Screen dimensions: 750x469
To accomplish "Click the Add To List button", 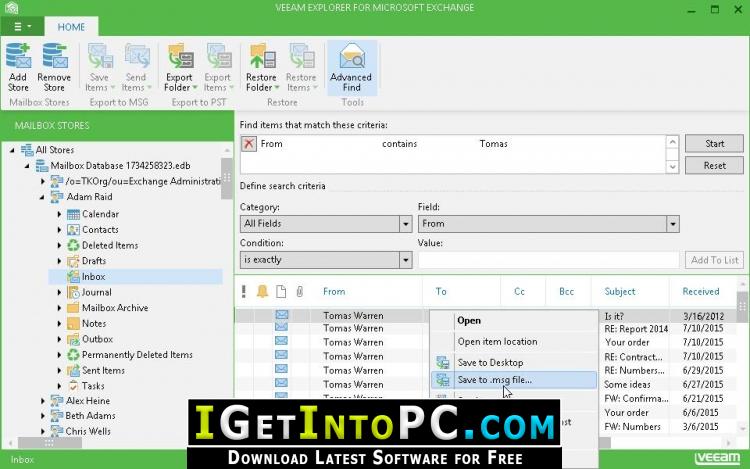I will point(714,260).
